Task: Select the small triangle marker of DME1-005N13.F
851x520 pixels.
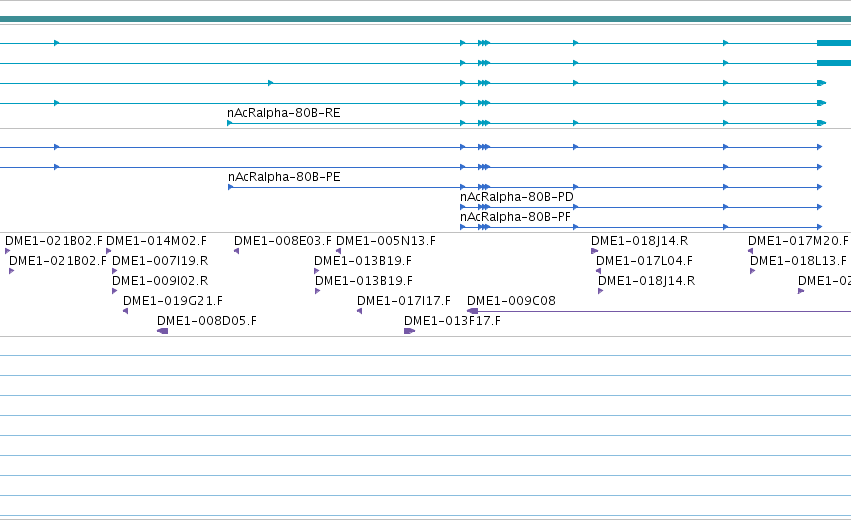Action: (339, 251)
